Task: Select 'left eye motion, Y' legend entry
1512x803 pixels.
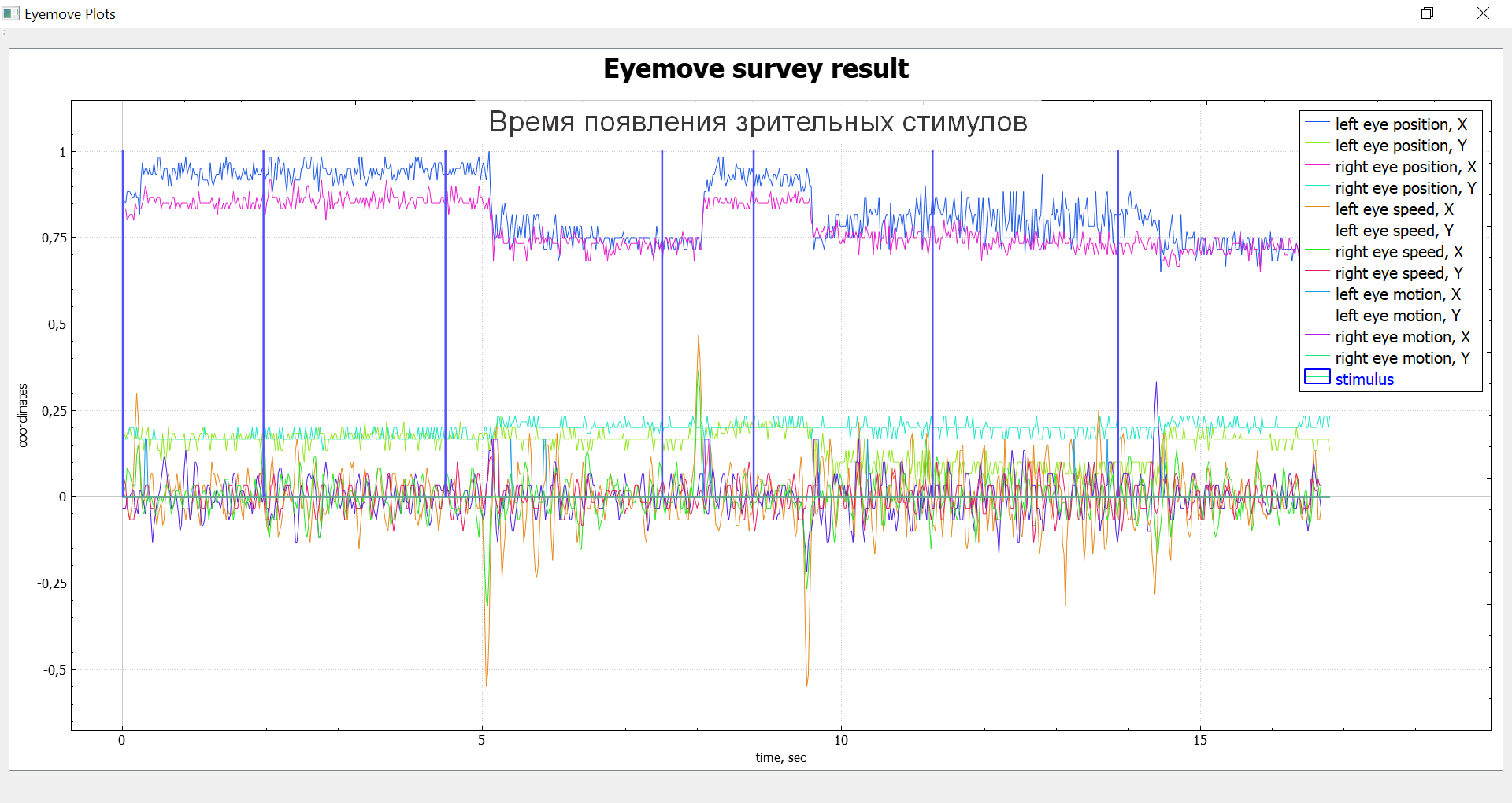Action: point(1398,316)
